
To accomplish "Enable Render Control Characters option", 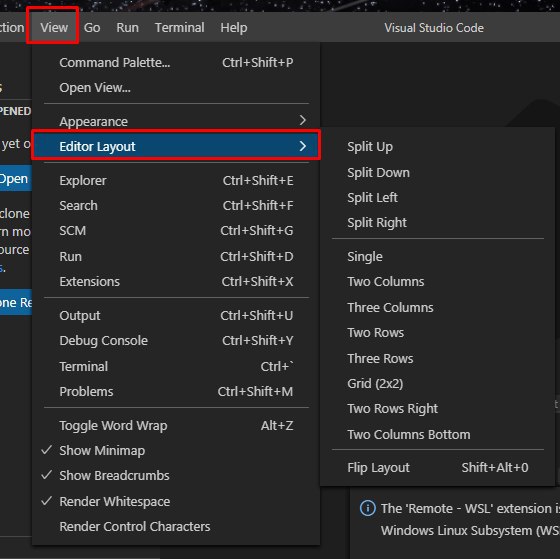I will [x=176, y=526].
